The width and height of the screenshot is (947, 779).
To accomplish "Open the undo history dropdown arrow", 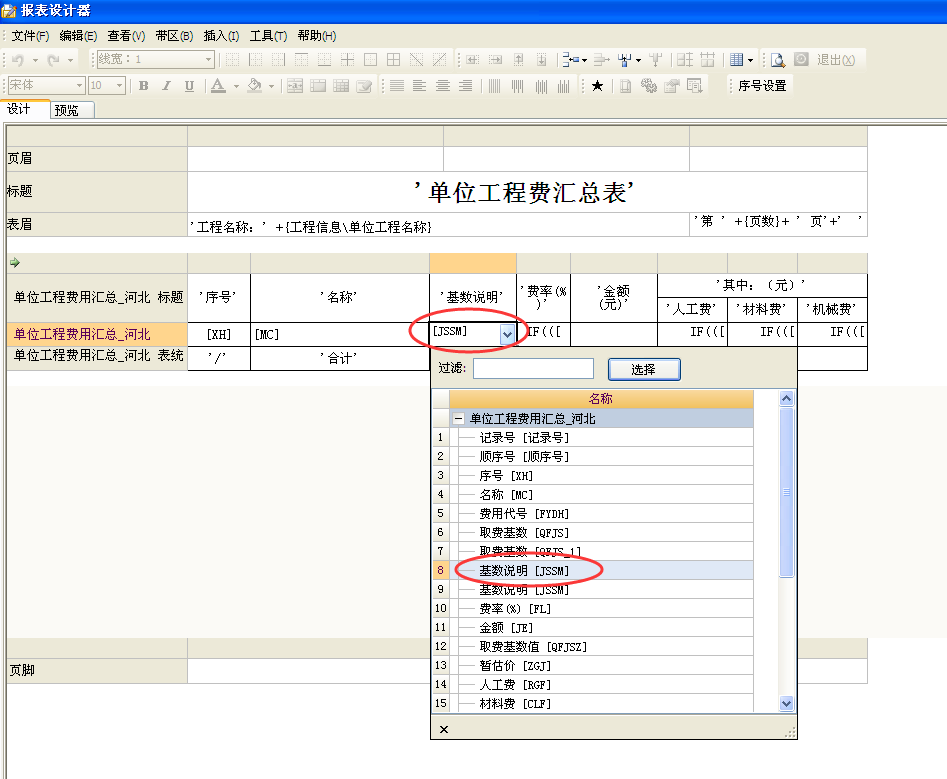I will coord(35,60).
